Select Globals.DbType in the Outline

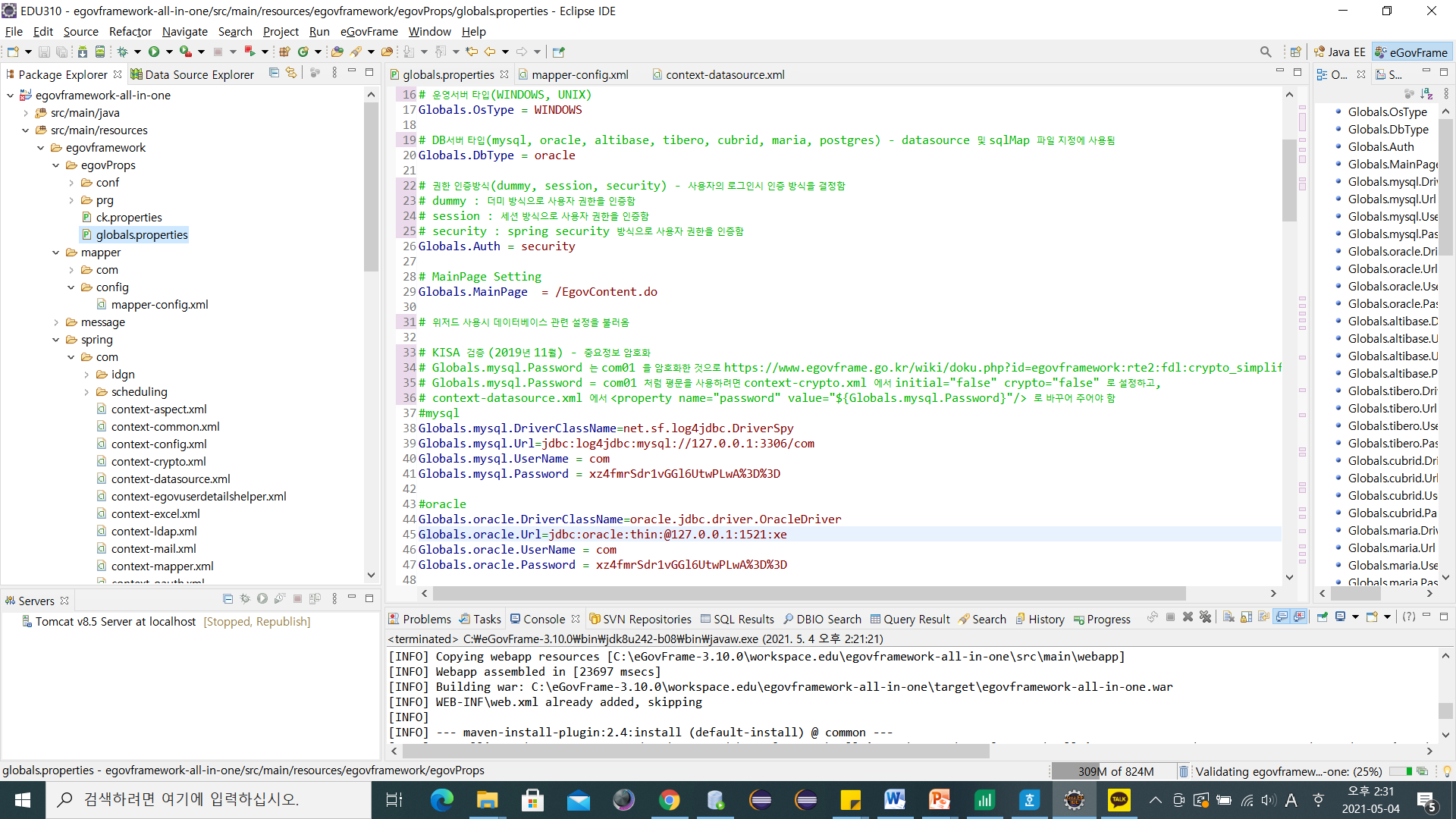1388,130
